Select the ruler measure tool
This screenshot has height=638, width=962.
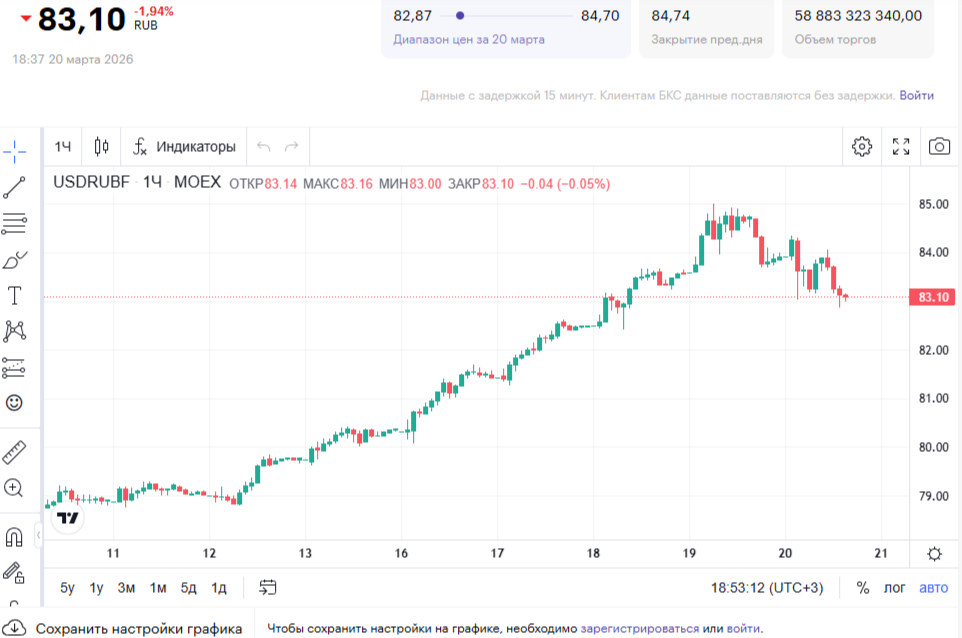tap(15, 451)
